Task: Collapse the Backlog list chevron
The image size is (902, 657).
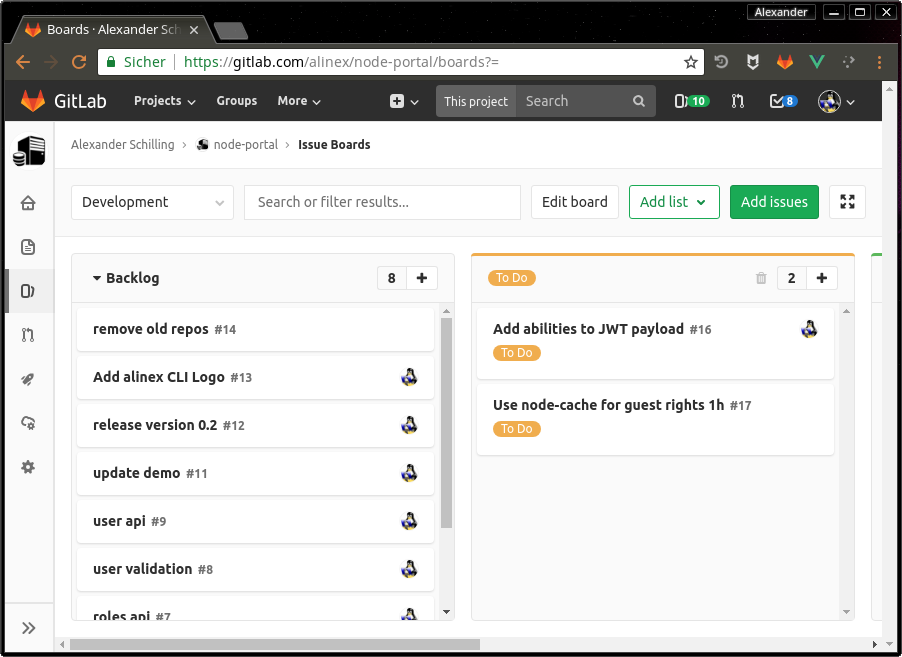Action: coord(97,278)
